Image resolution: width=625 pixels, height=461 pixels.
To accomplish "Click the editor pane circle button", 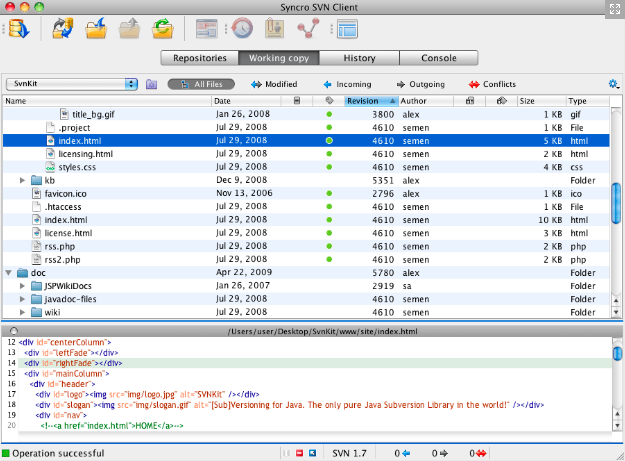I will [14, 331].
